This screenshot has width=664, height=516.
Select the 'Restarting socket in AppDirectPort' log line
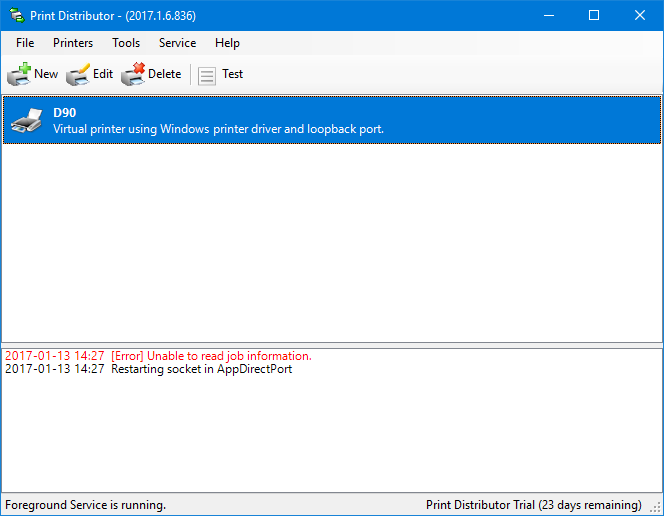click(149, 369)
